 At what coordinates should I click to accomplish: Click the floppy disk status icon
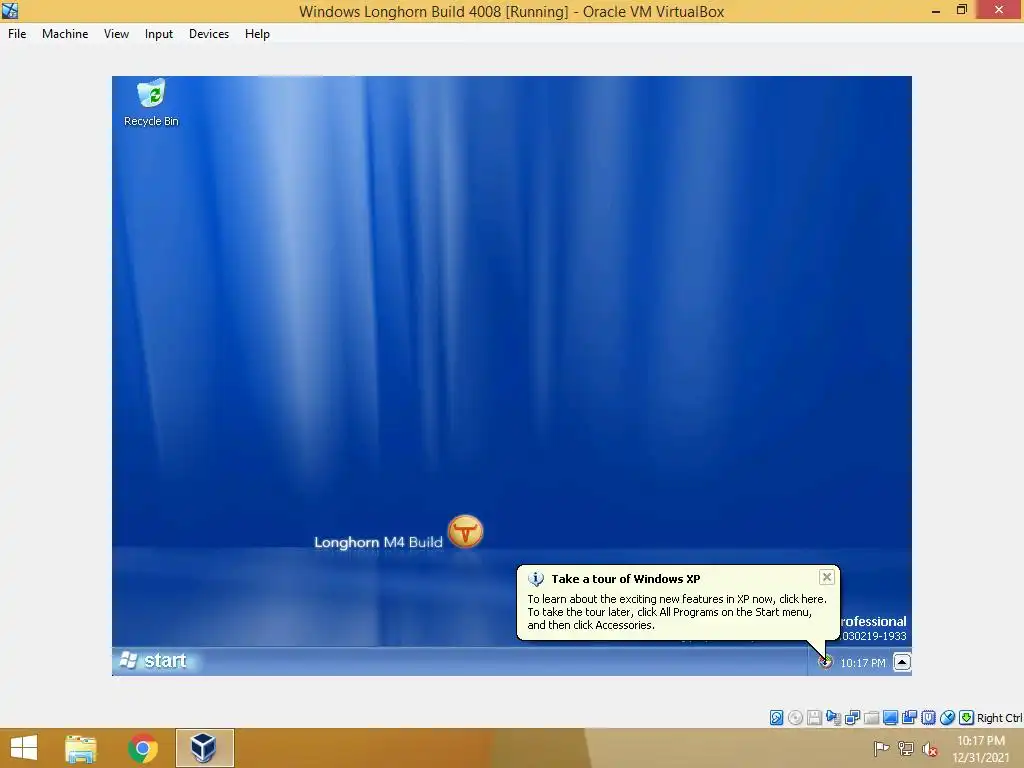(814, 718)
